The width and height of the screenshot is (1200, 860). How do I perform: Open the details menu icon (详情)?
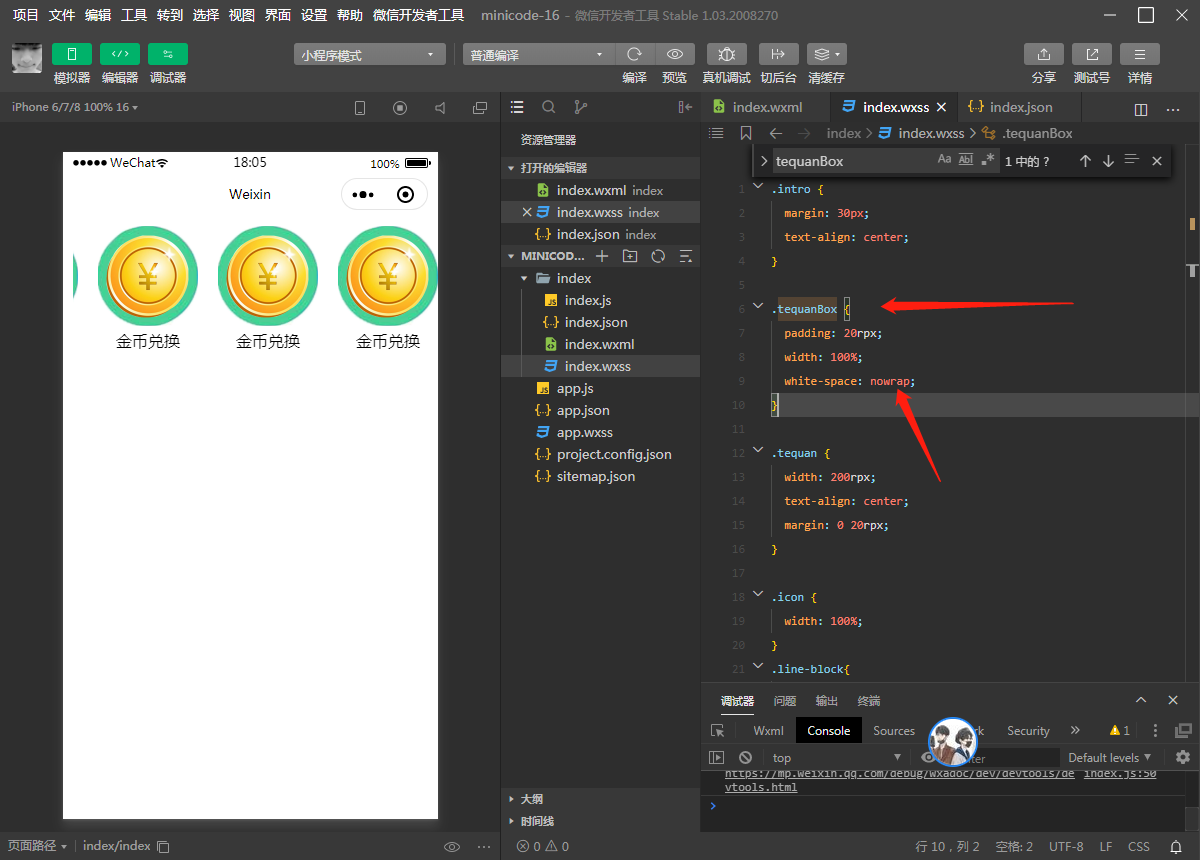click(1140, 54)
